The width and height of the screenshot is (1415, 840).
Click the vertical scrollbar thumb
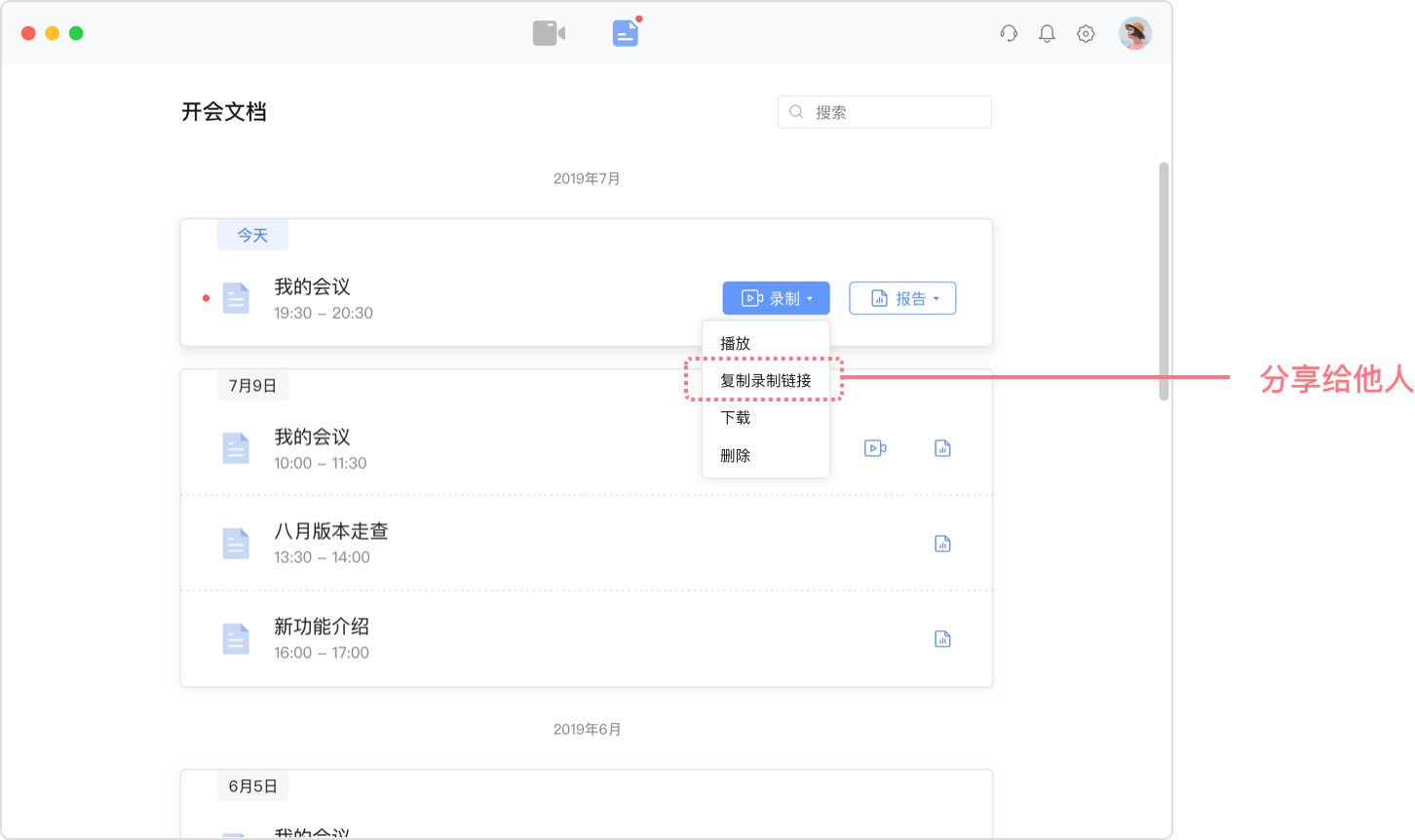pos(1164,281)
